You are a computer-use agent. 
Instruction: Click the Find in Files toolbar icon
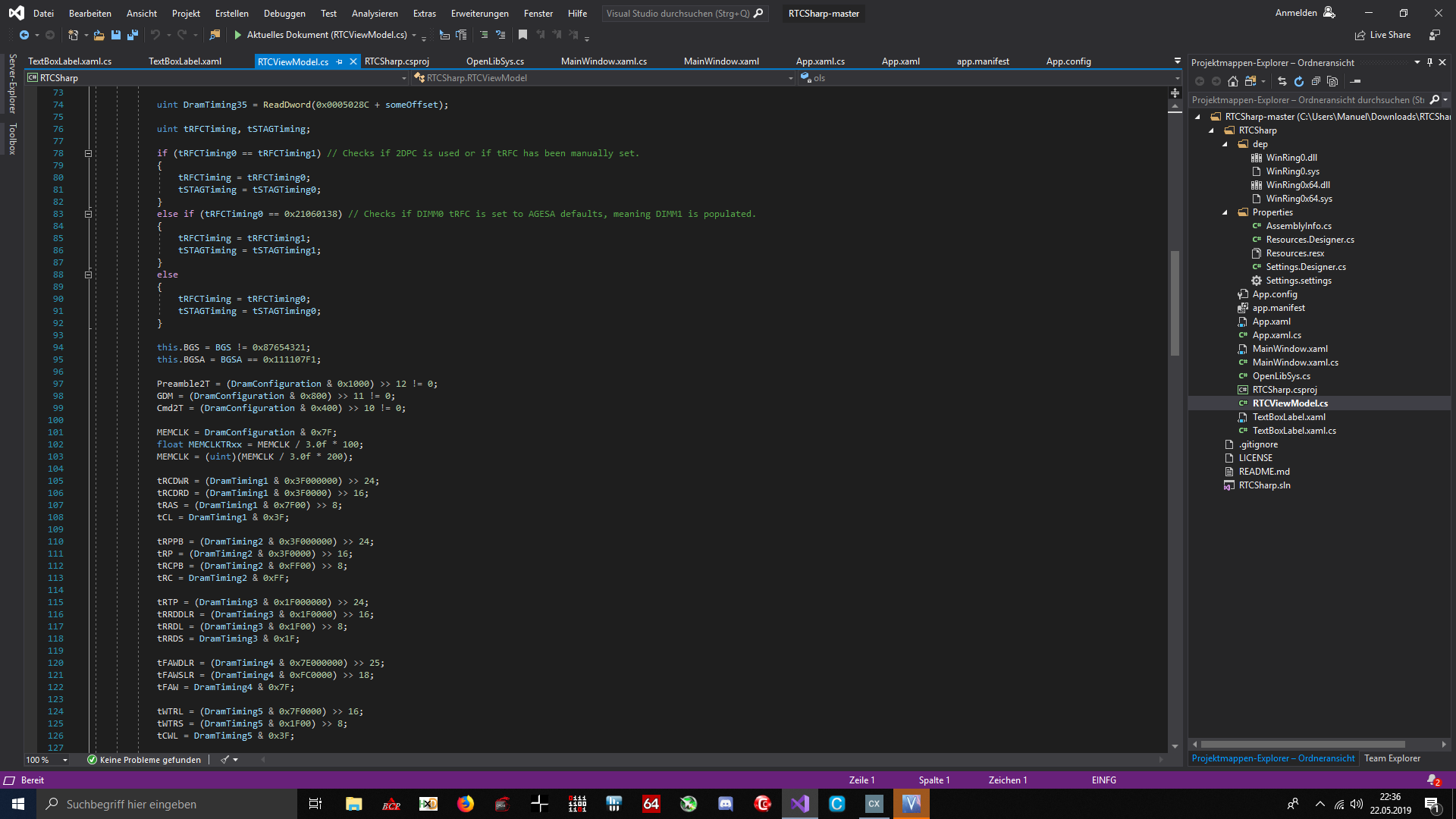[x=215, y=35]
